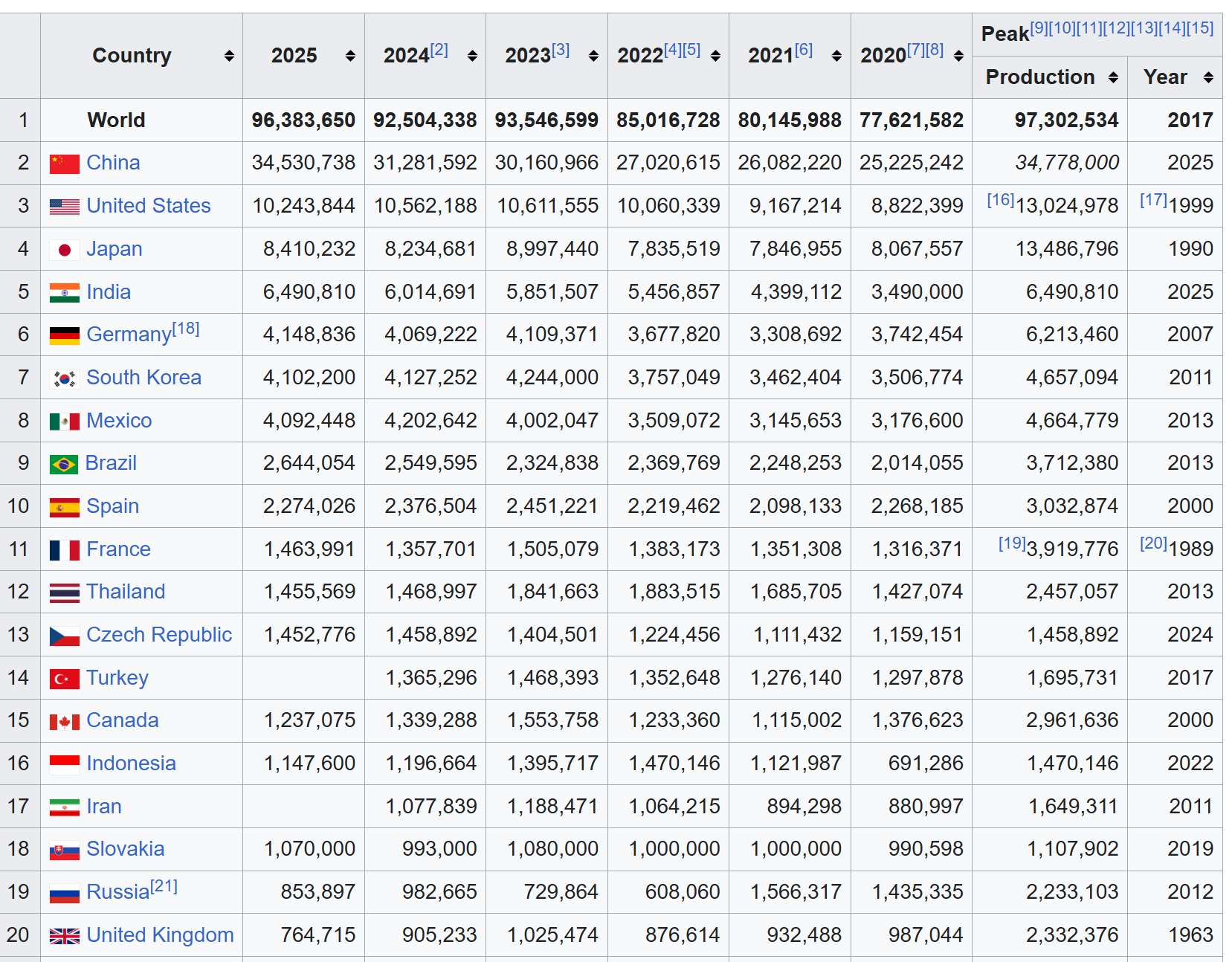Viewport: 1232px width, 962px height.
Task: Click the United Kingdom flag icon
Action: [x=64, y=936]
